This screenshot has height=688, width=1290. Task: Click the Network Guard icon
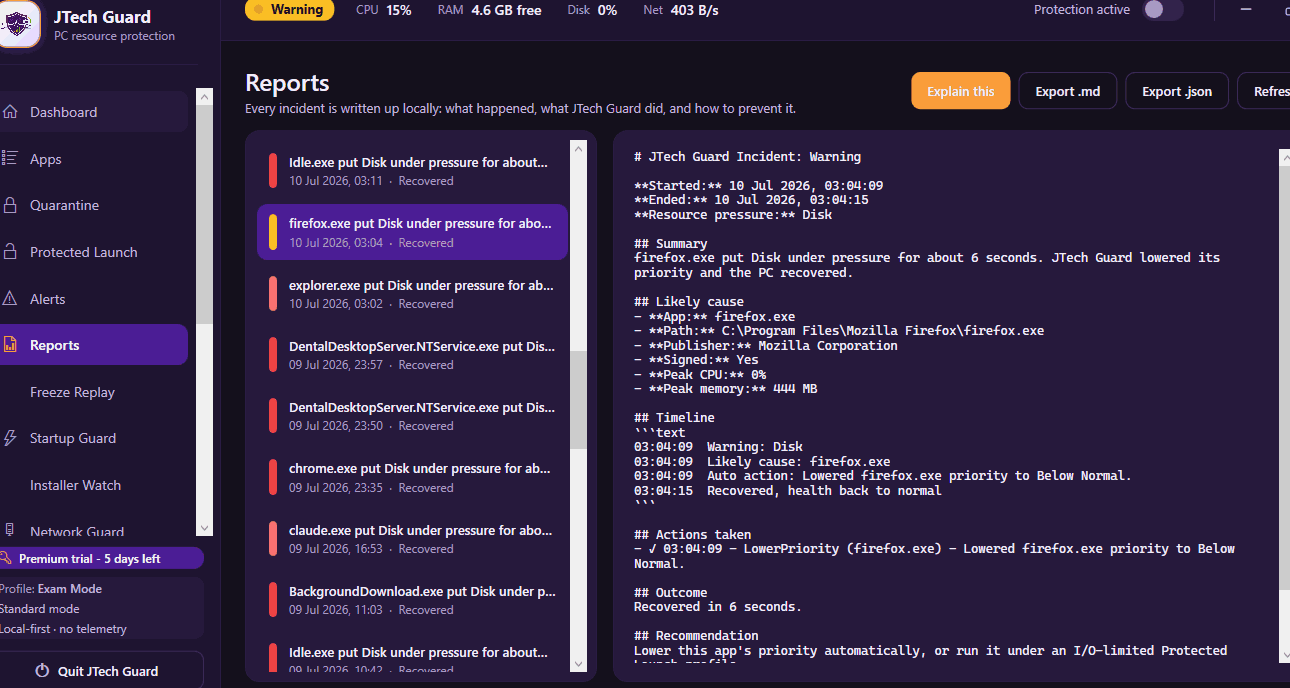(10, 530)
